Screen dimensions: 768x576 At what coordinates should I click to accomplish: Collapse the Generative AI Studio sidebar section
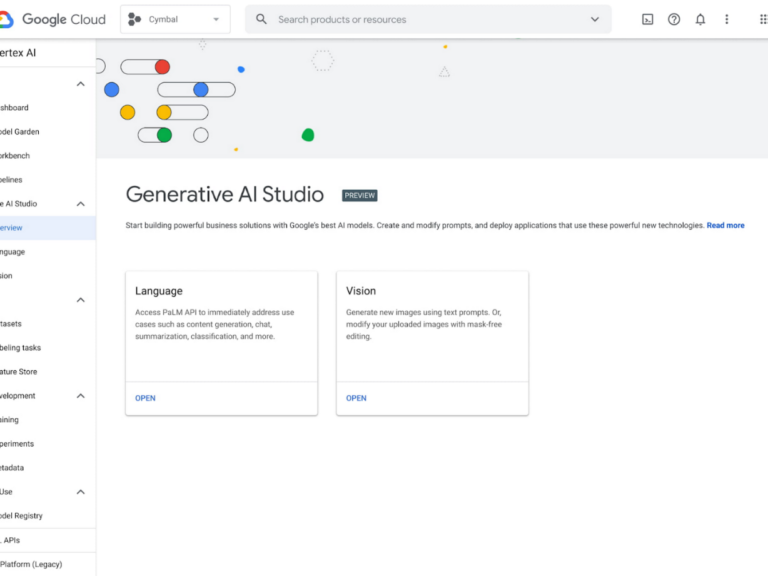coord(81,204)
